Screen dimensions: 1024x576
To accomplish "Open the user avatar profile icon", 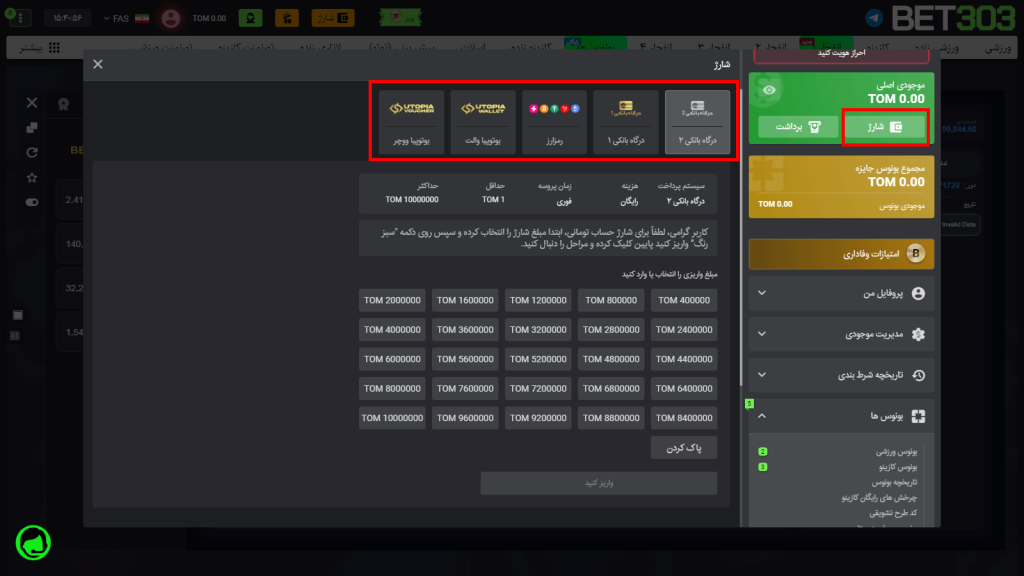I will point(171,18).
